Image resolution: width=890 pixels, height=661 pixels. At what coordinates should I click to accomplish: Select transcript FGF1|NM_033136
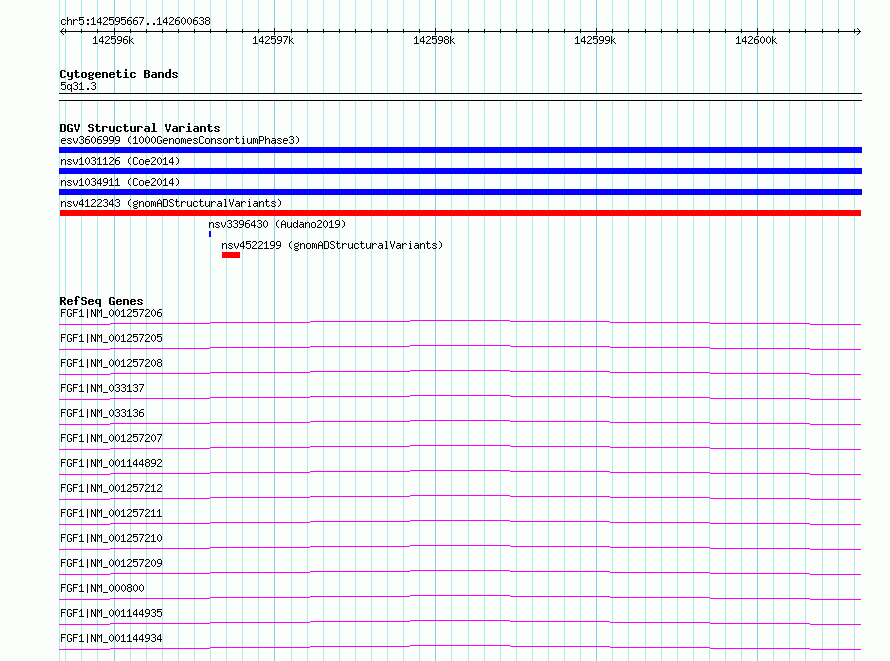point(102,413)
